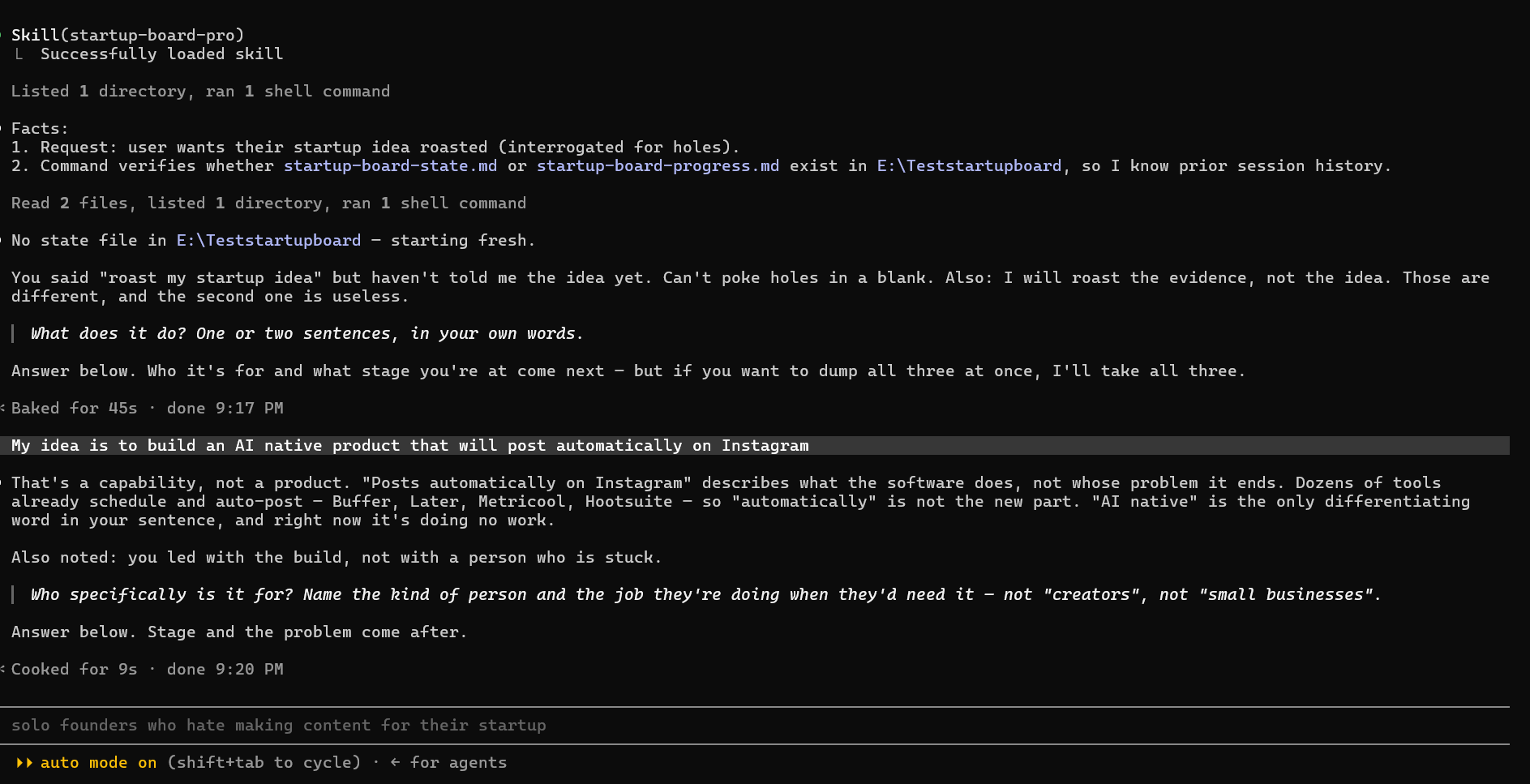Image resolution: width=1530 pixels, height=784 pixels.
Task: Click 'Cooked for 9s · done 9:20 PM'
Action: [147, 669]
